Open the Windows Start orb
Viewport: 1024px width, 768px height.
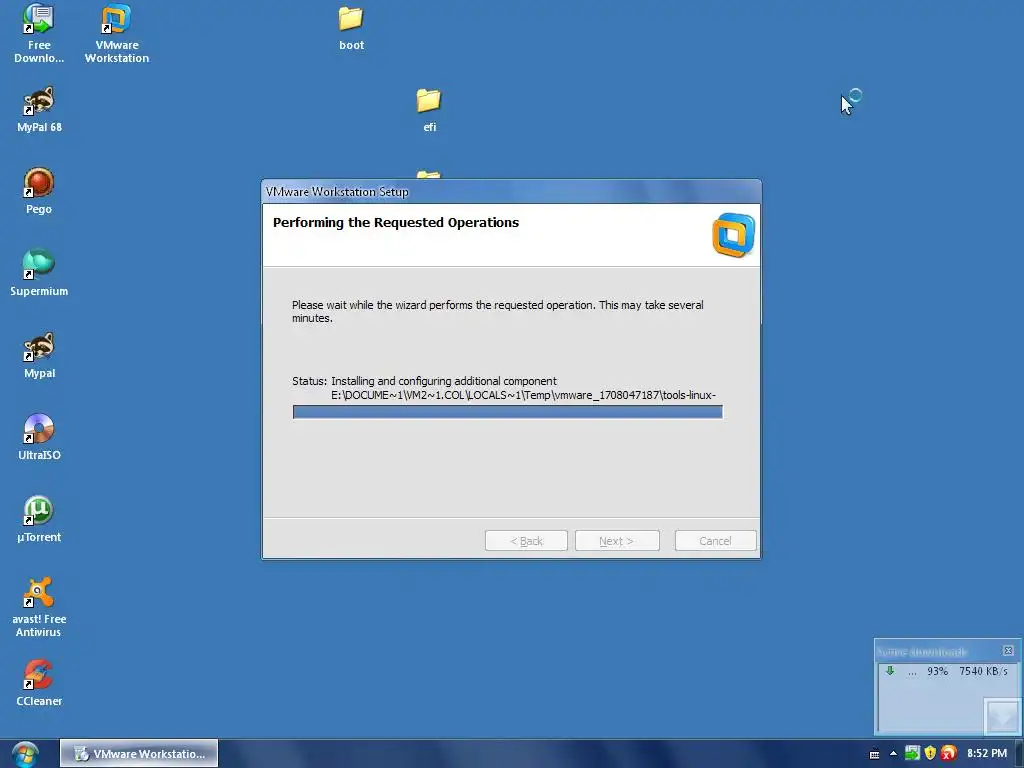coord(25,754)
